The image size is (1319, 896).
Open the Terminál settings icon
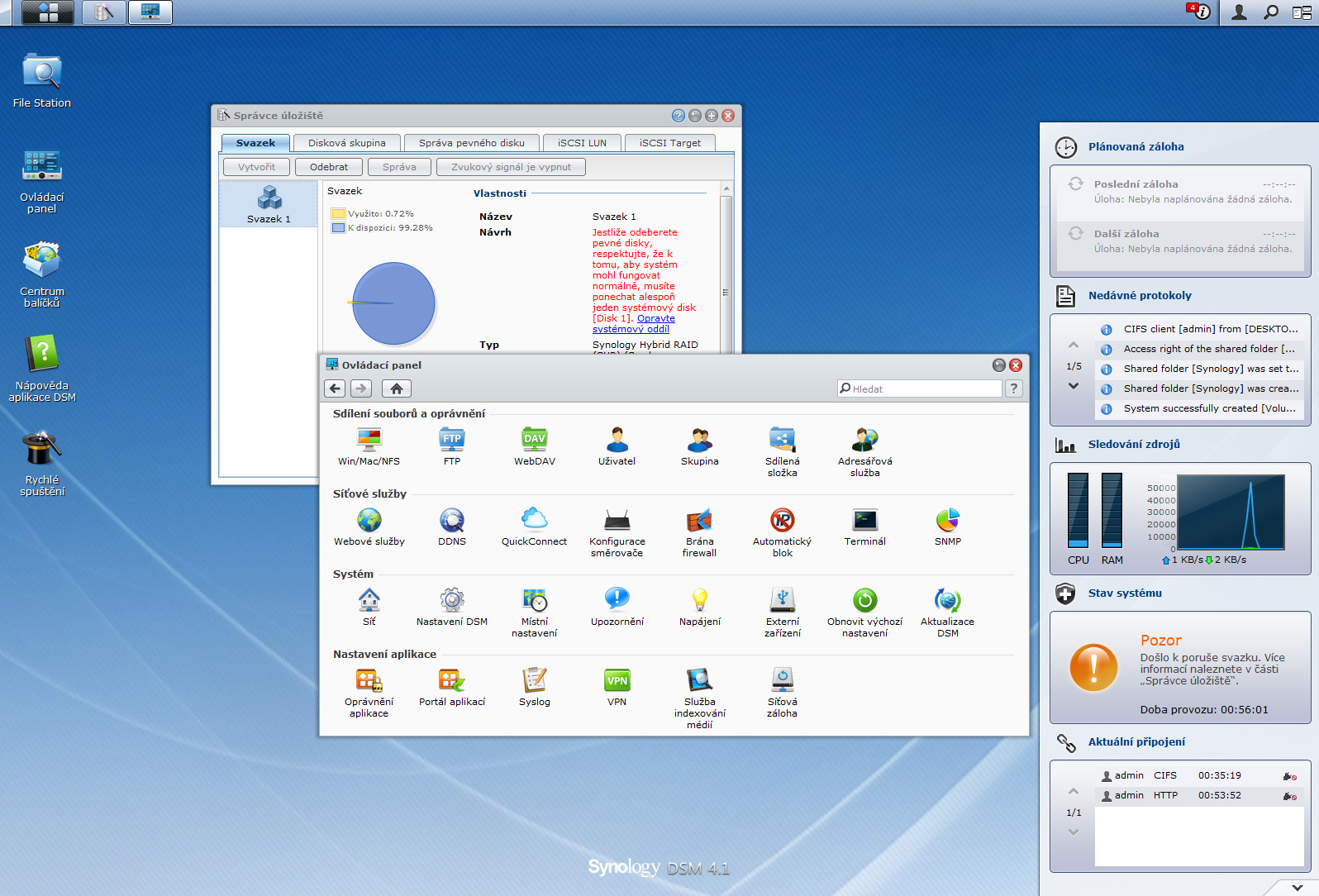(864, 521)
